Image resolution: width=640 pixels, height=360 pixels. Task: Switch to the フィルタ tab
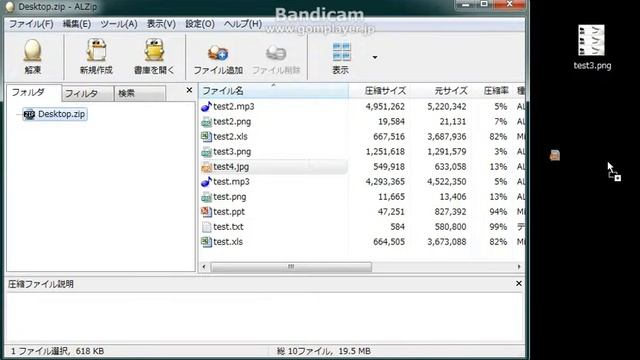[x=87, y=93]
